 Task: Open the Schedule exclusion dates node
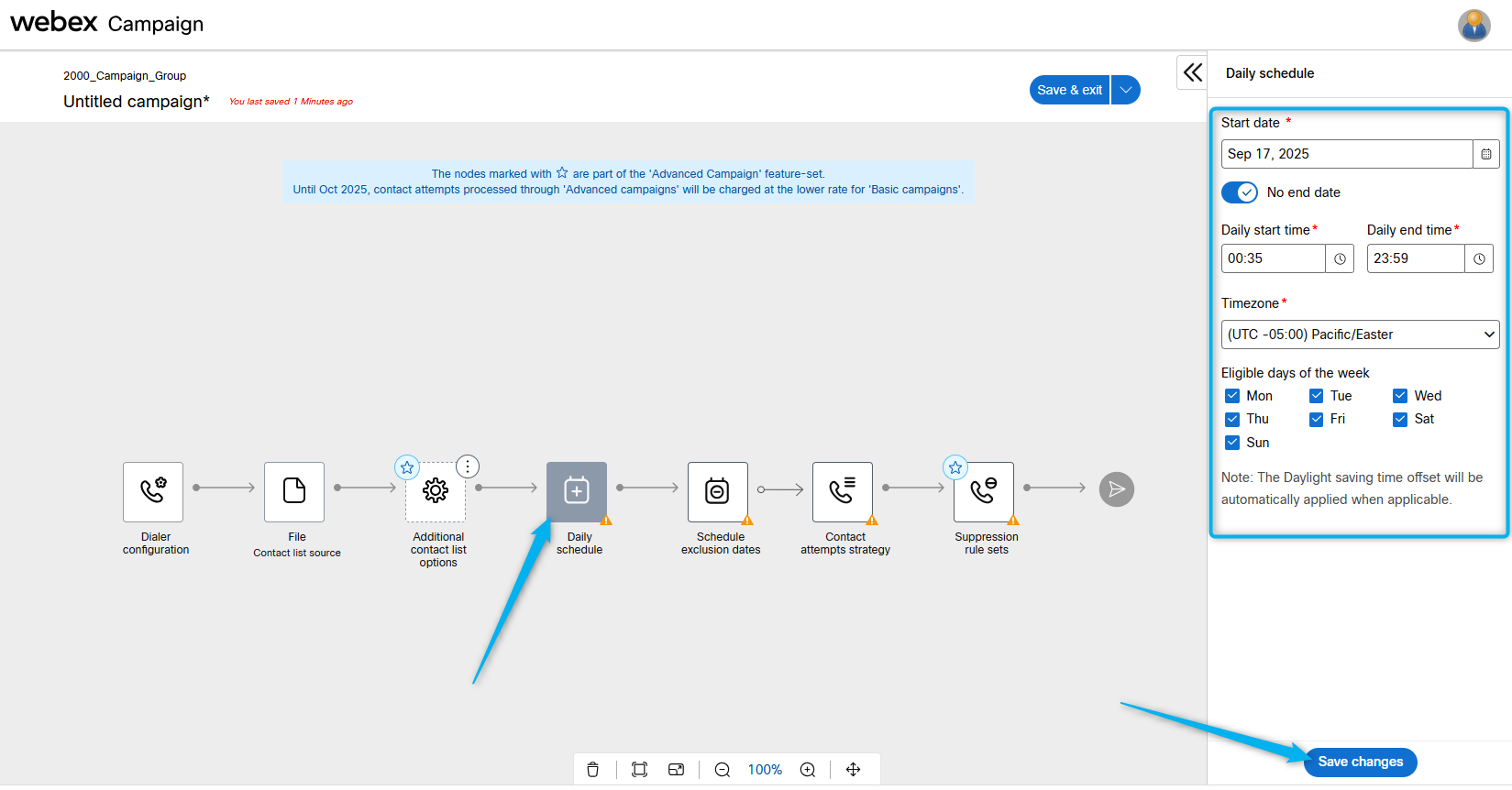tap(718, 491)
